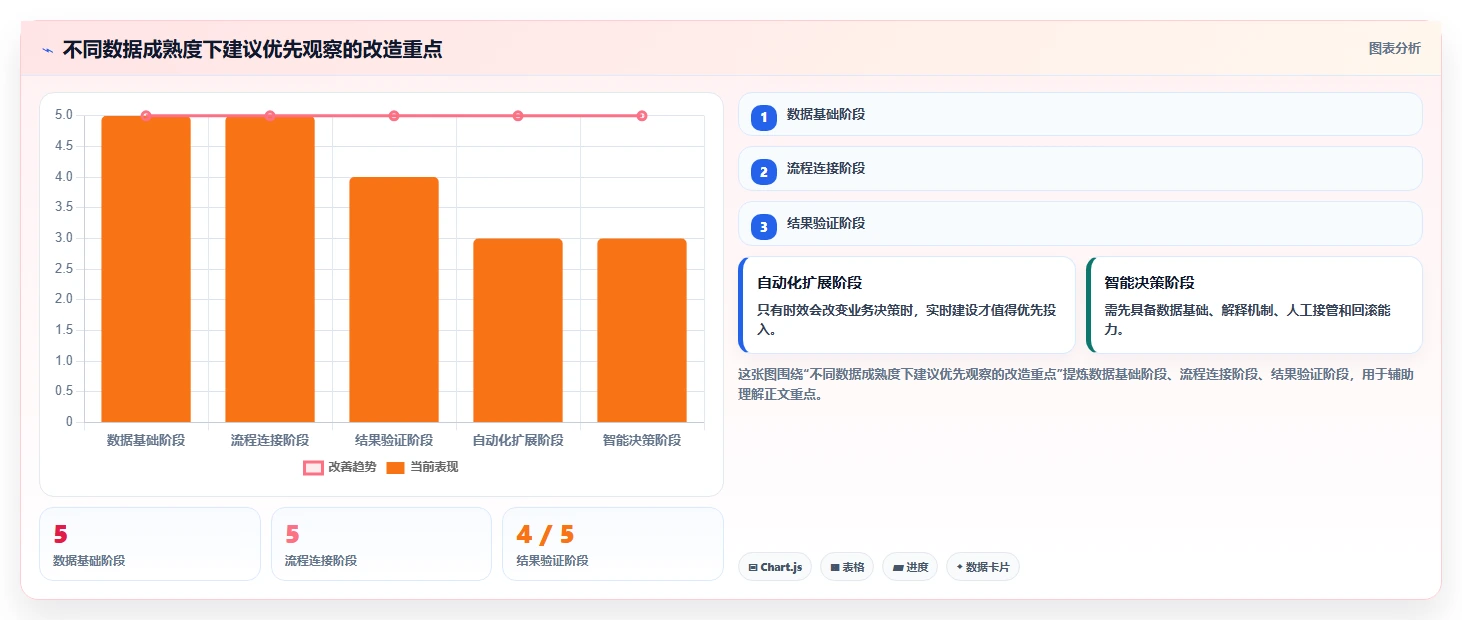Click the orange bar for 自动化扩展阶段
The image size is (1462, 620).
[518, 330]
